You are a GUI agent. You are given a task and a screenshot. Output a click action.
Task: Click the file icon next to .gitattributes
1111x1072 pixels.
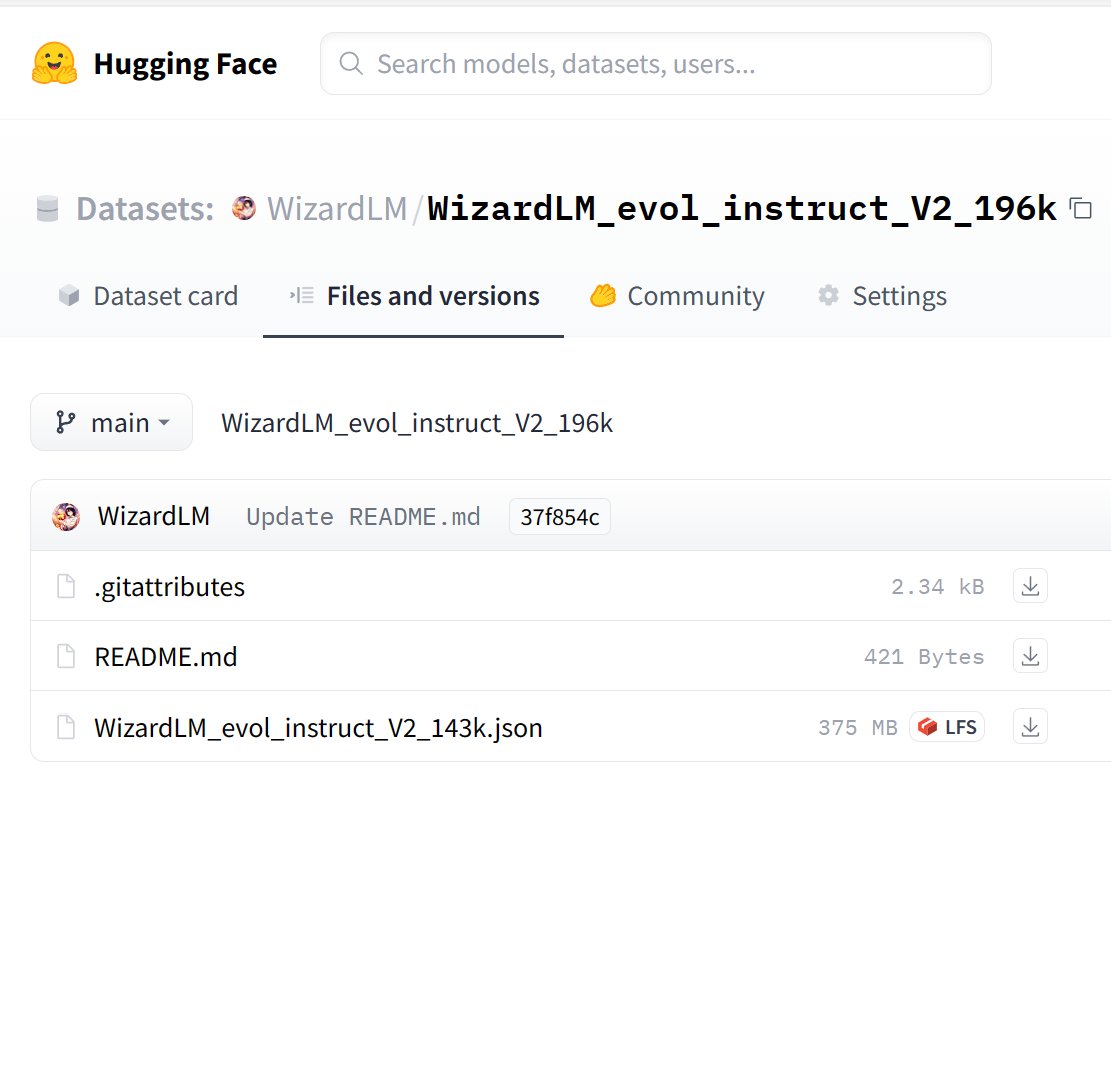pyautogui.click(x=66, y=587)
